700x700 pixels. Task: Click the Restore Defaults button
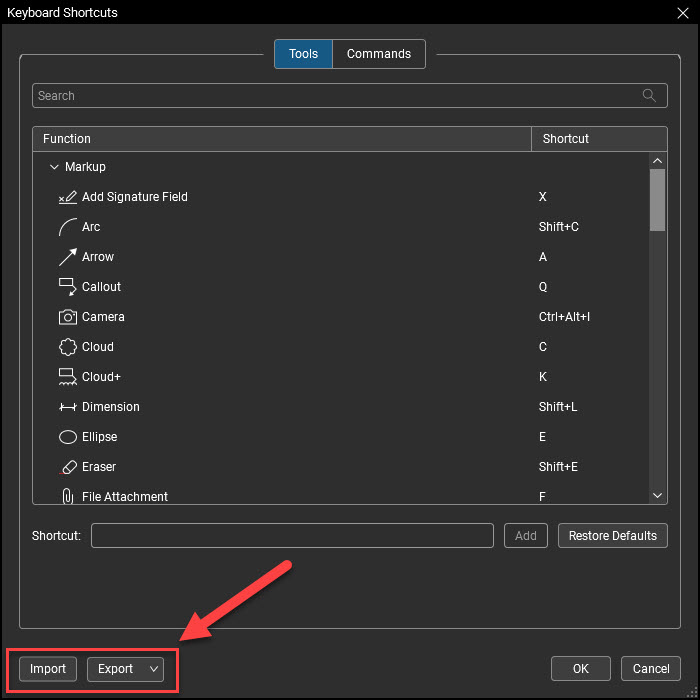click(x=612, y=535)
